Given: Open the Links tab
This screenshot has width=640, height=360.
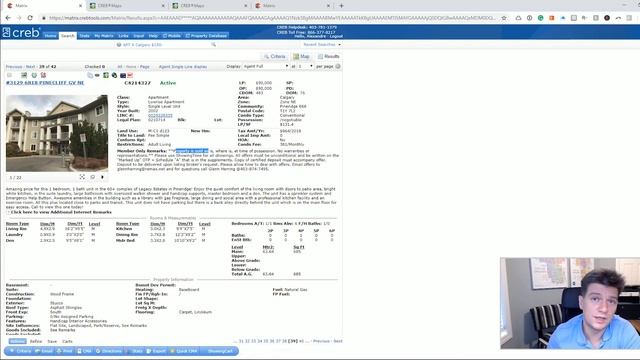Looking at the screenshot, I should point(123,36).
